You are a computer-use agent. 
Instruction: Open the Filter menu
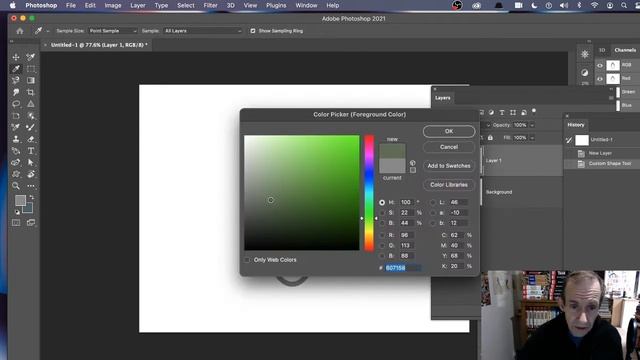pyautogui.click(x=210, y=5)
